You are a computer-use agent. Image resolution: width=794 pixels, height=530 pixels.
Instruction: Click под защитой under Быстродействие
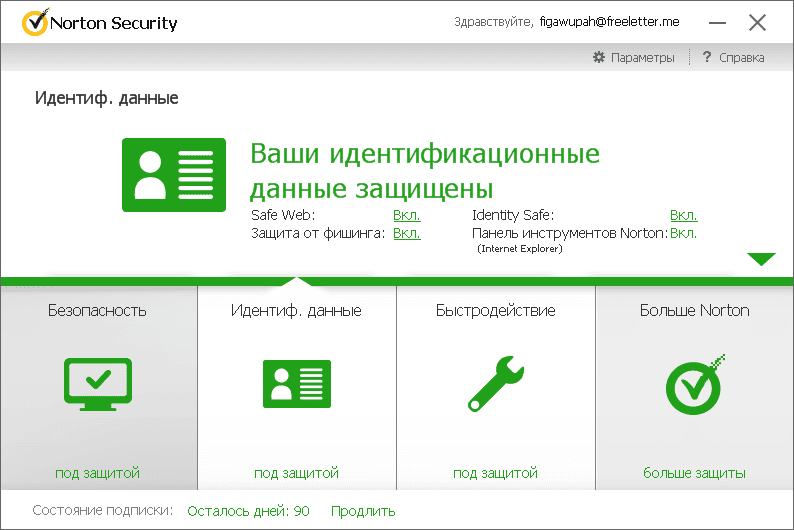[x=495, y=473]
